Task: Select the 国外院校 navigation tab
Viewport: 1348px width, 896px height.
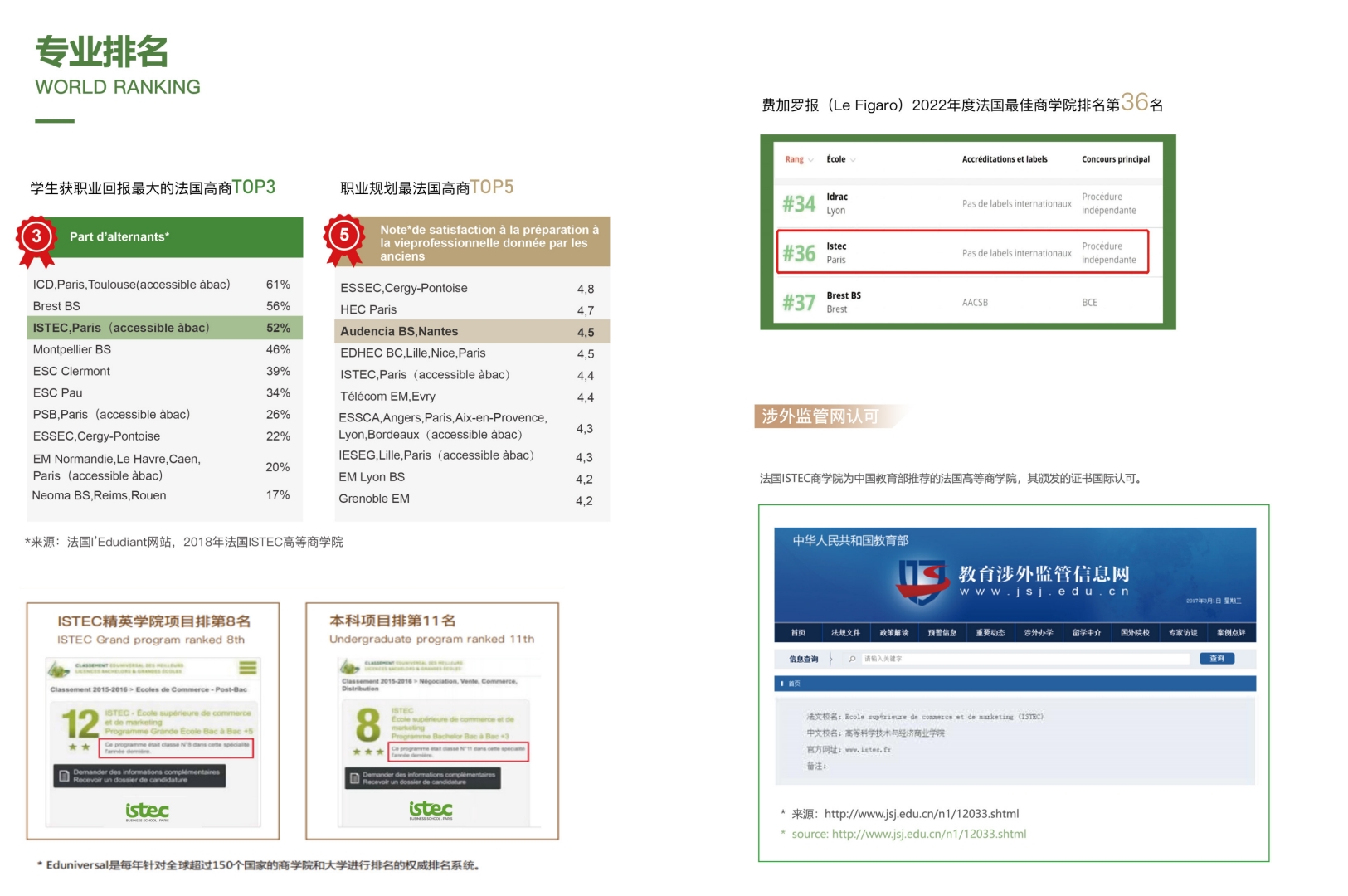Action: click(x=1135, y=633)
